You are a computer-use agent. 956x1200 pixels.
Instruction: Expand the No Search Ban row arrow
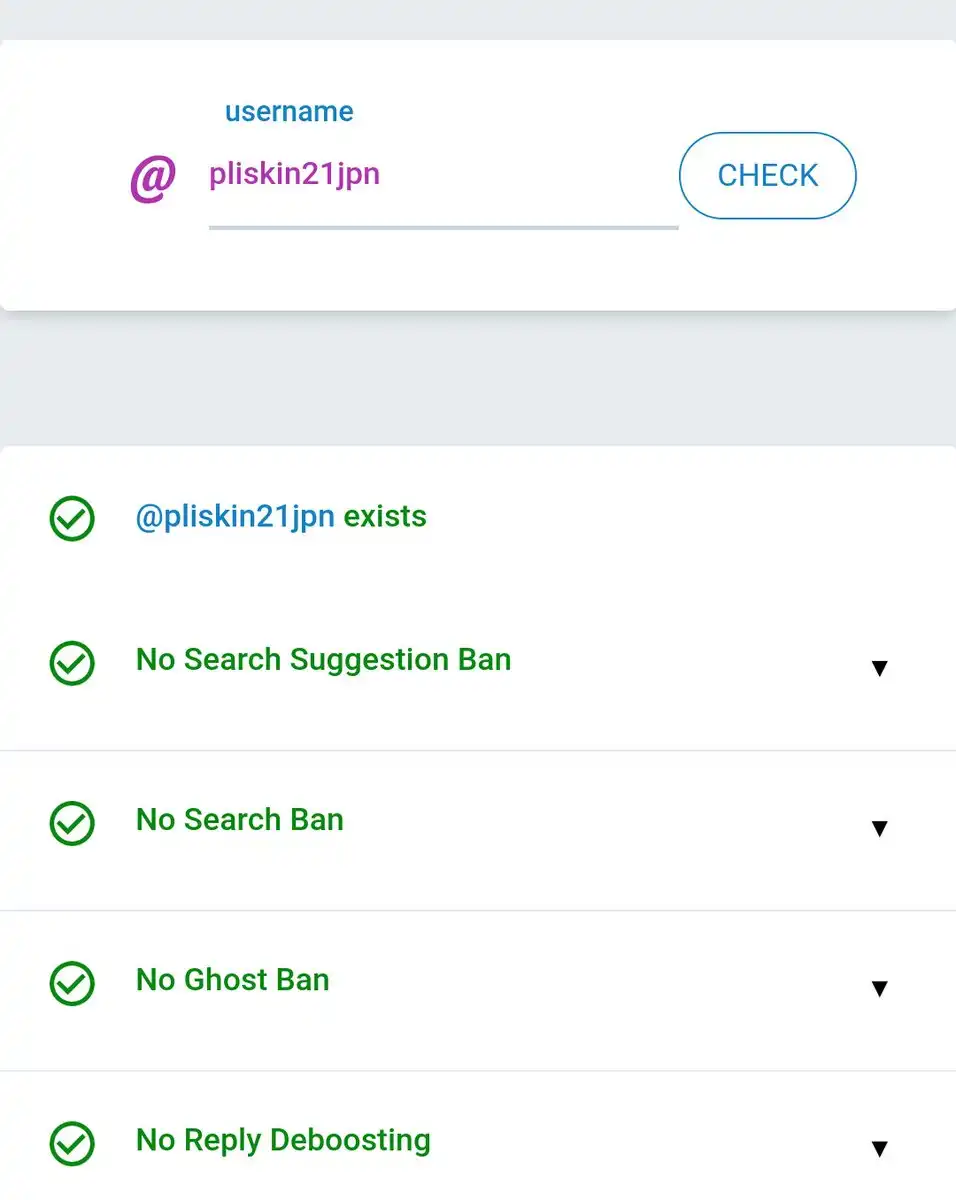click(879, 828)
